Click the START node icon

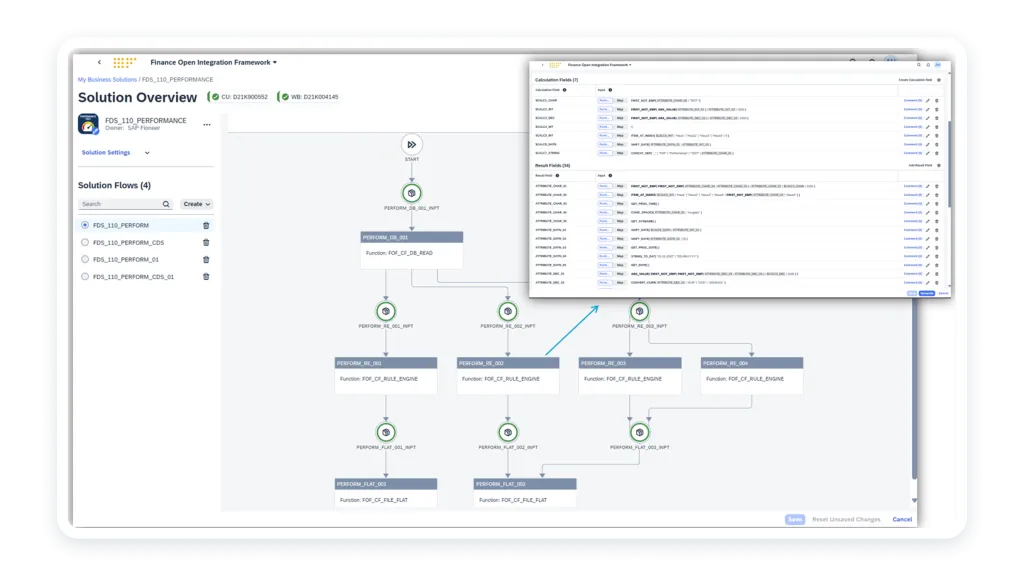[x=411, y=144]
